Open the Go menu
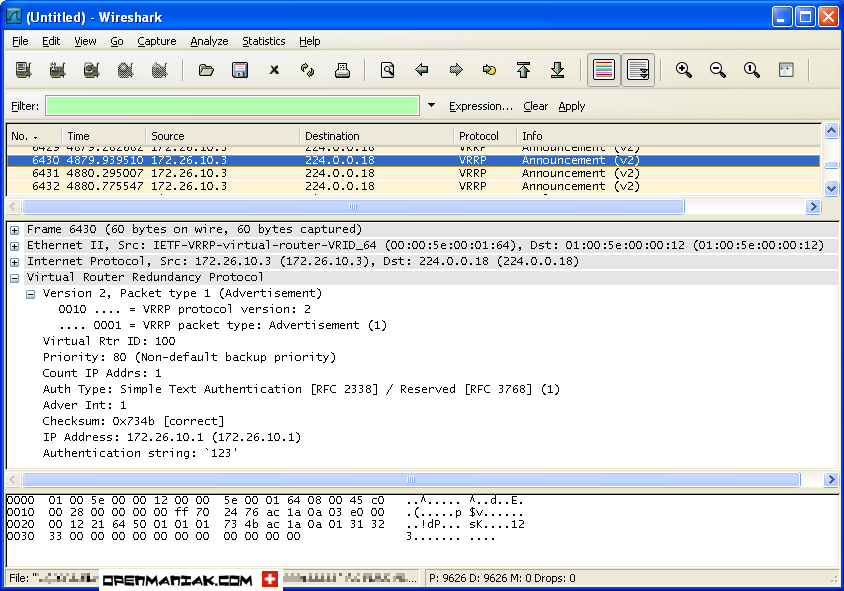Viewport: 844px width, 591px height. (x=117, y=41)
